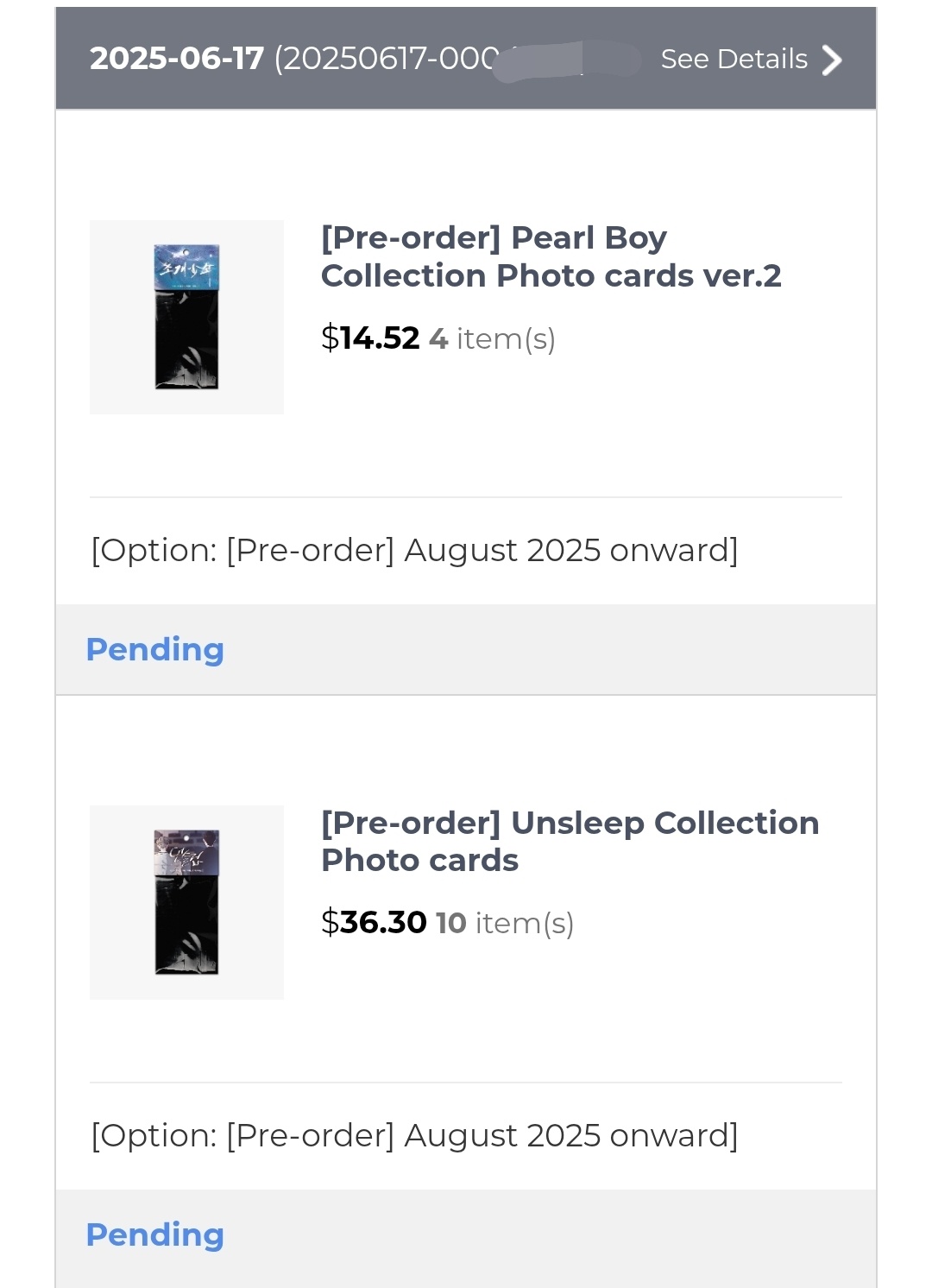Click Pearl Boy pre-order August 2025 option
Screen dimensions: 932x1288
(414, 550)
